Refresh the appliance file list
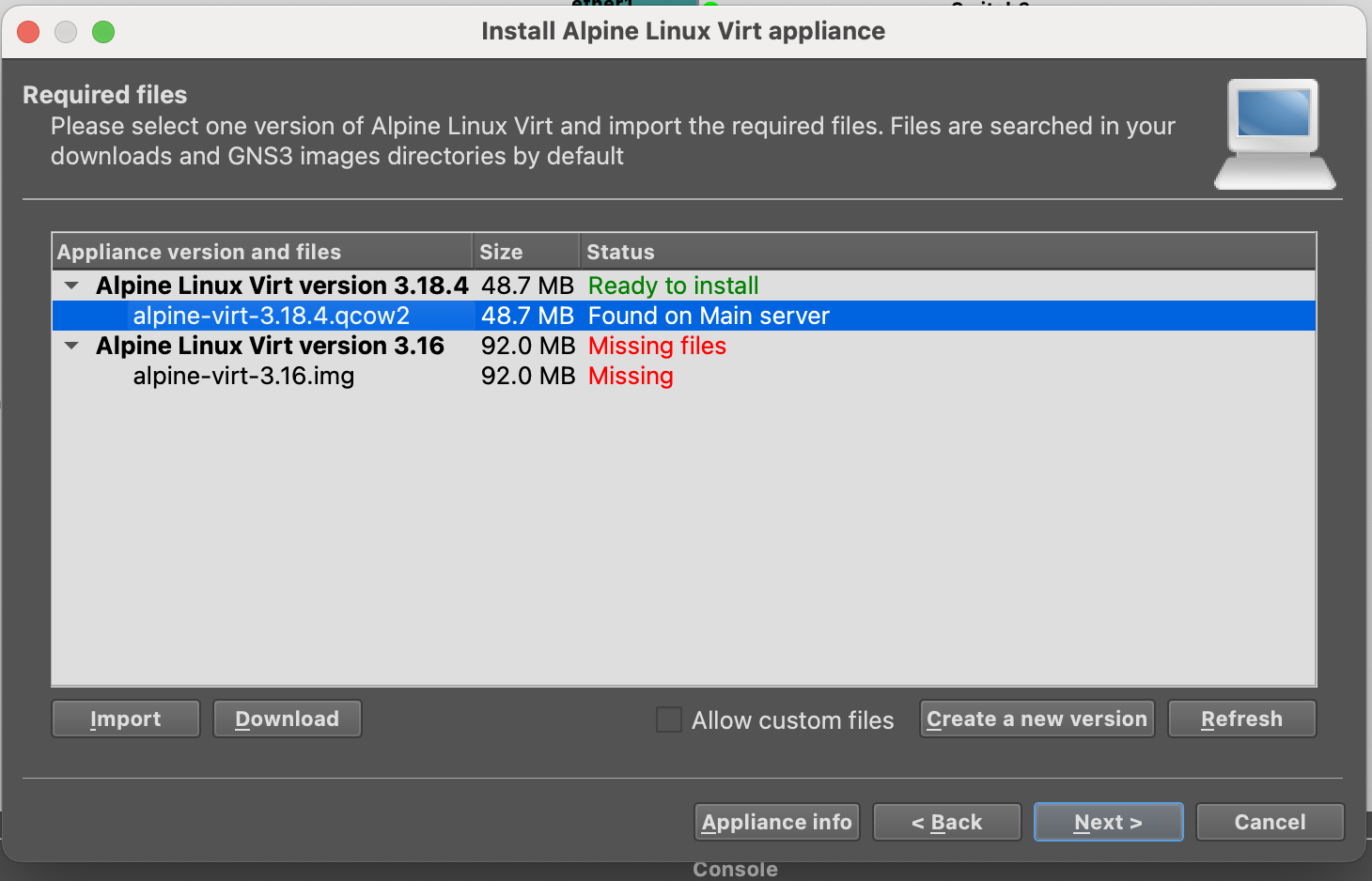The image size is (1372, 881). coord(1241,719)
